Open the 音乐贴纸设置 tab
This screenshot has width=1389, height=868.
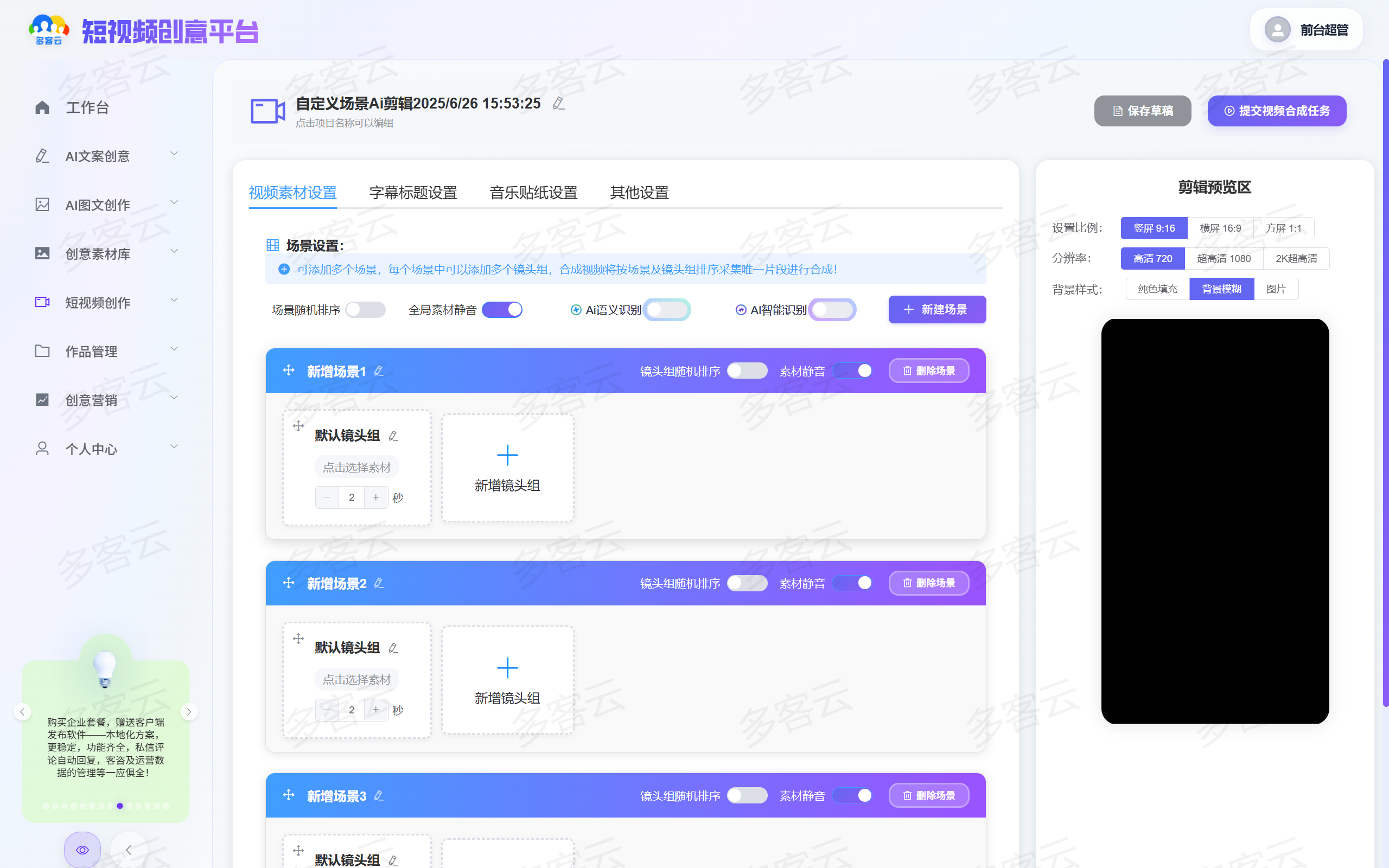pyautogui.click(x=533, y=193)
